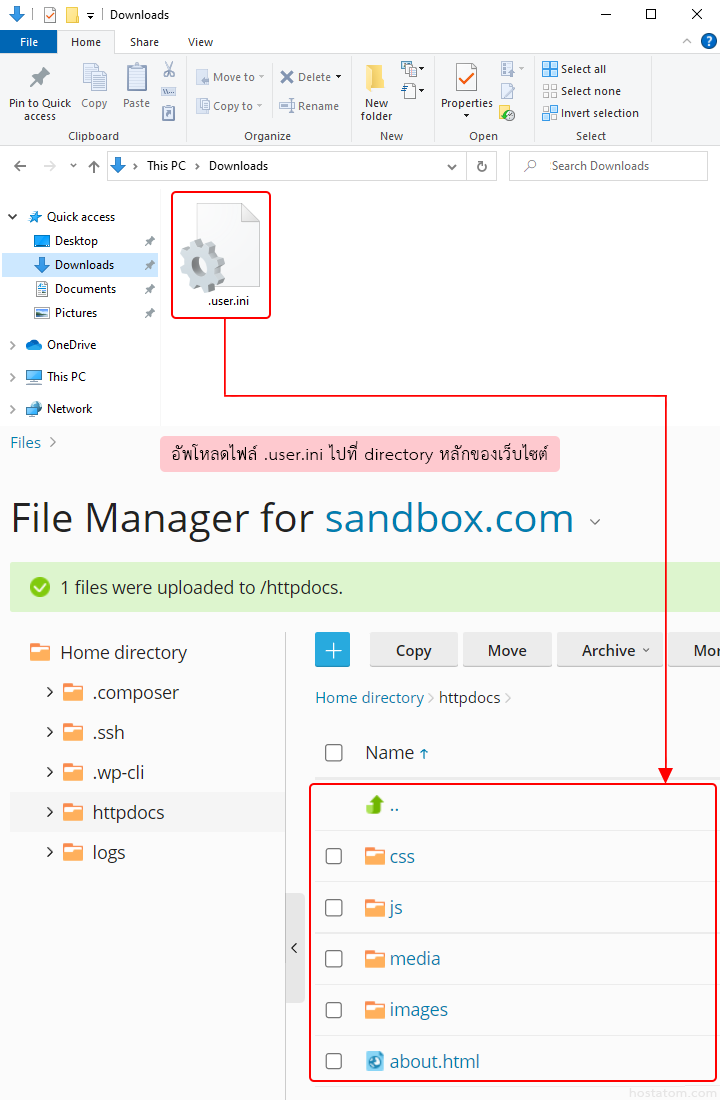
Task: Expand the .composer folder in tree
Action: click(49, 692)
